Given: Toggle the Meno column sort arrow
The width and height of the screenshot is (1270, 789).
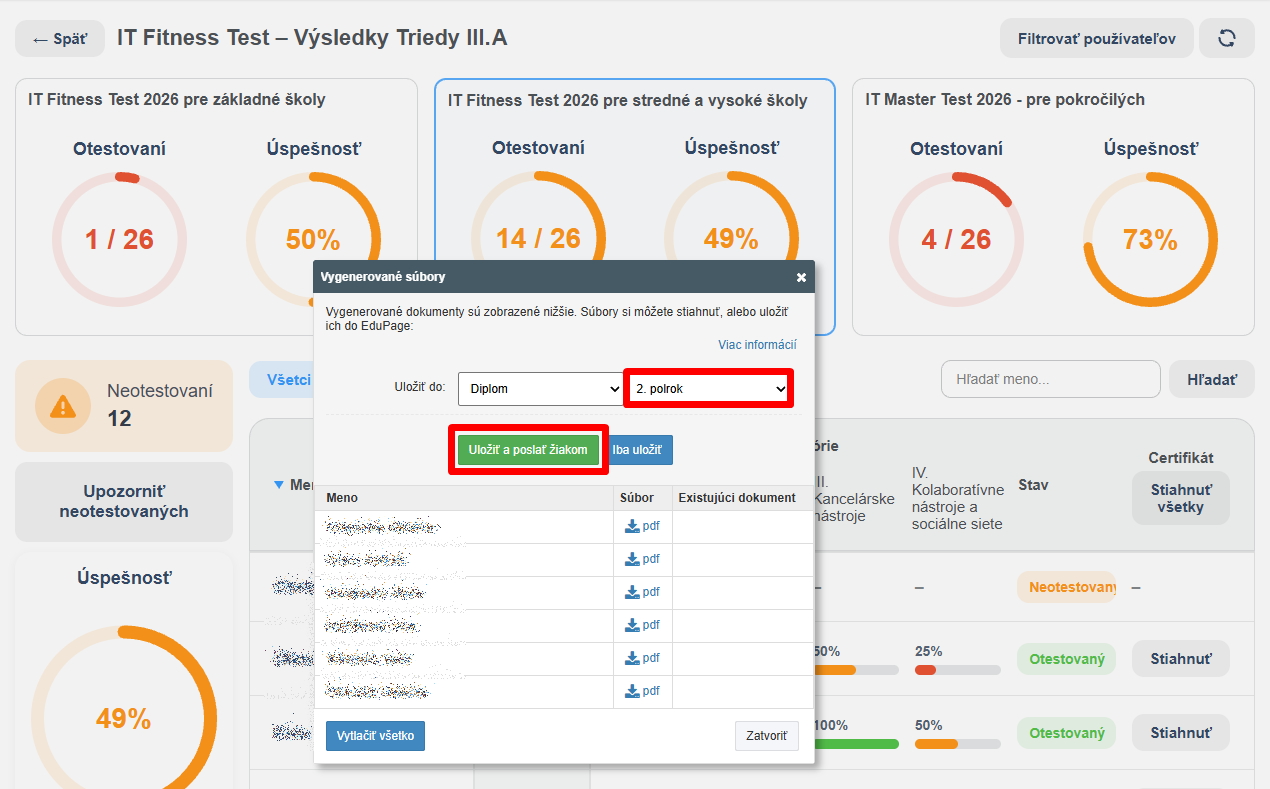Looking at the screenshot, I should click(279, 485).
